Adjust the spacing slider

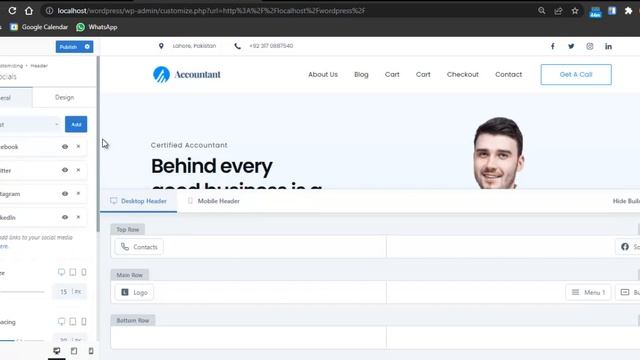tap(22, 340)
